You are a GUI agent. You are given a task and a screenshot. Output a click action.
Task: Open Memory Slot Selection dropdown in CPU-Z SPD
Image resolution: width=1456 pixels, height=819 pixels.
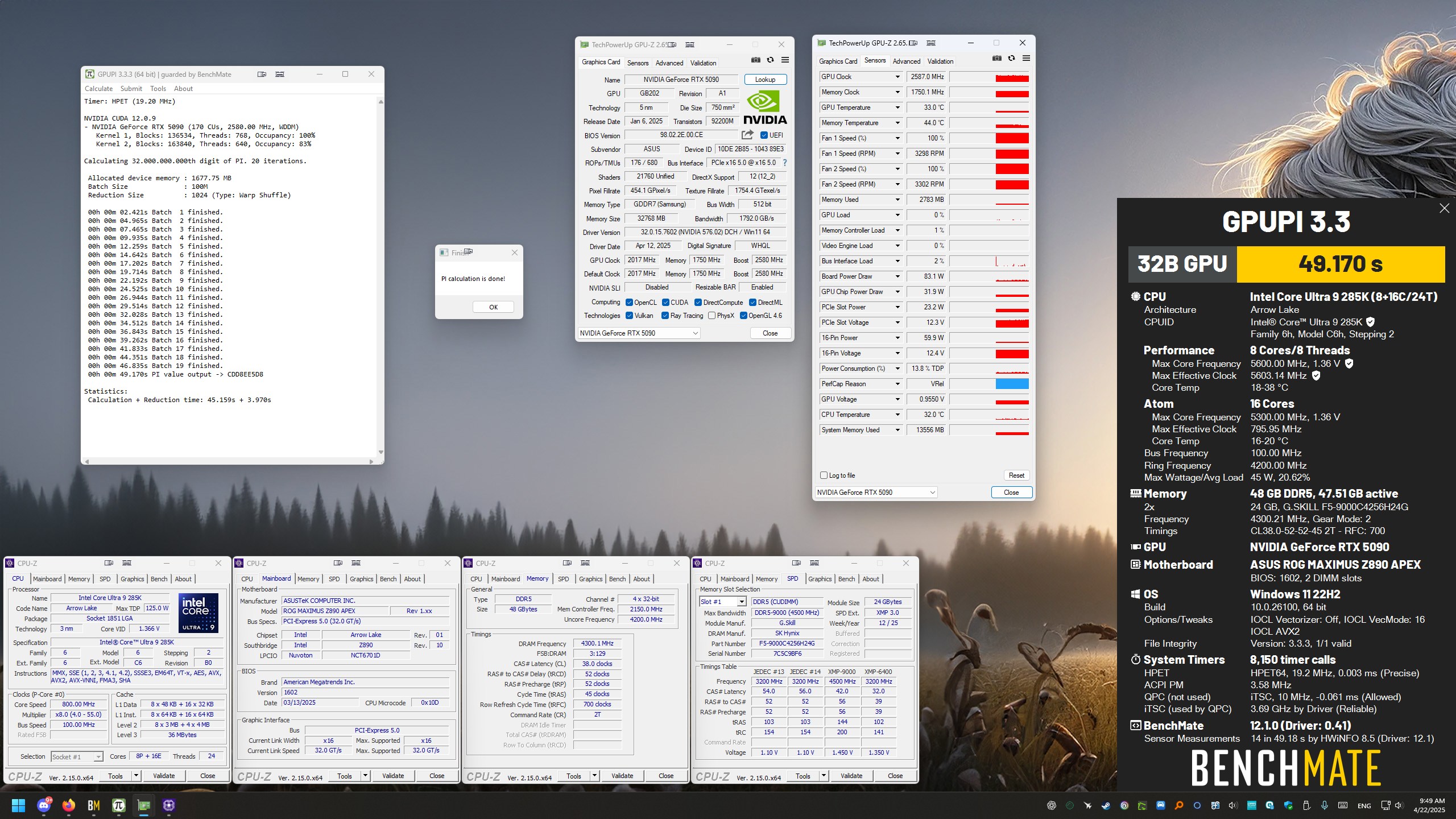[x=723, y=602]
